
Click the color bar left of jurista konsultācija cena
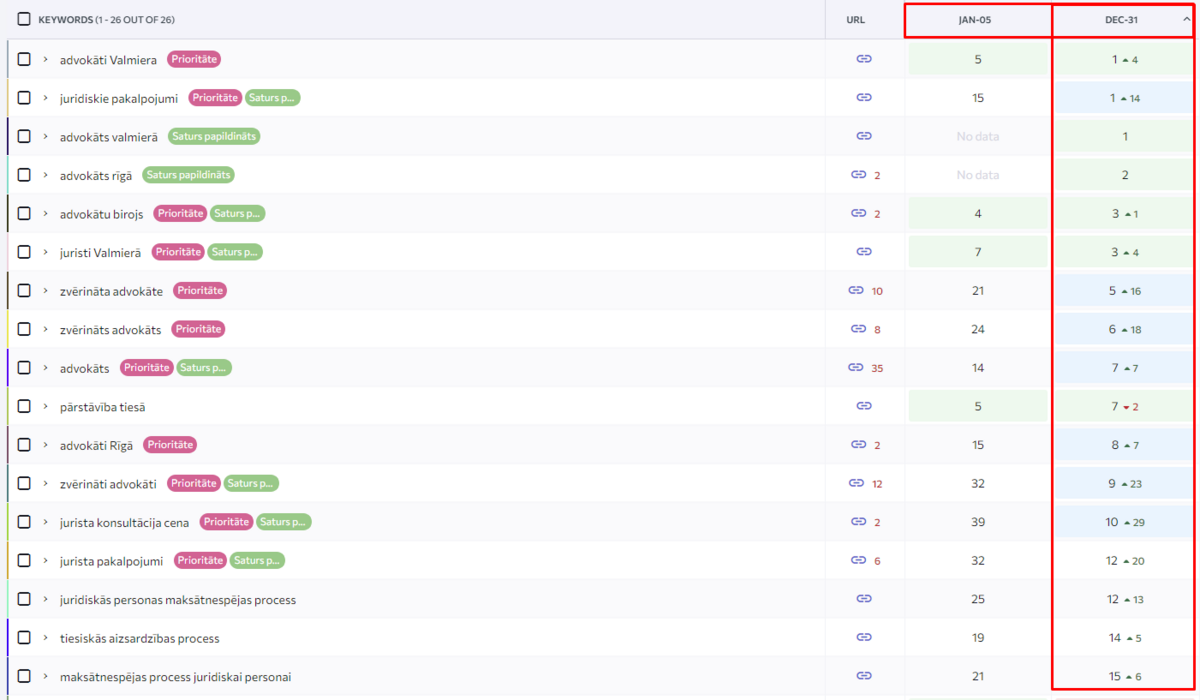(8, 522)
